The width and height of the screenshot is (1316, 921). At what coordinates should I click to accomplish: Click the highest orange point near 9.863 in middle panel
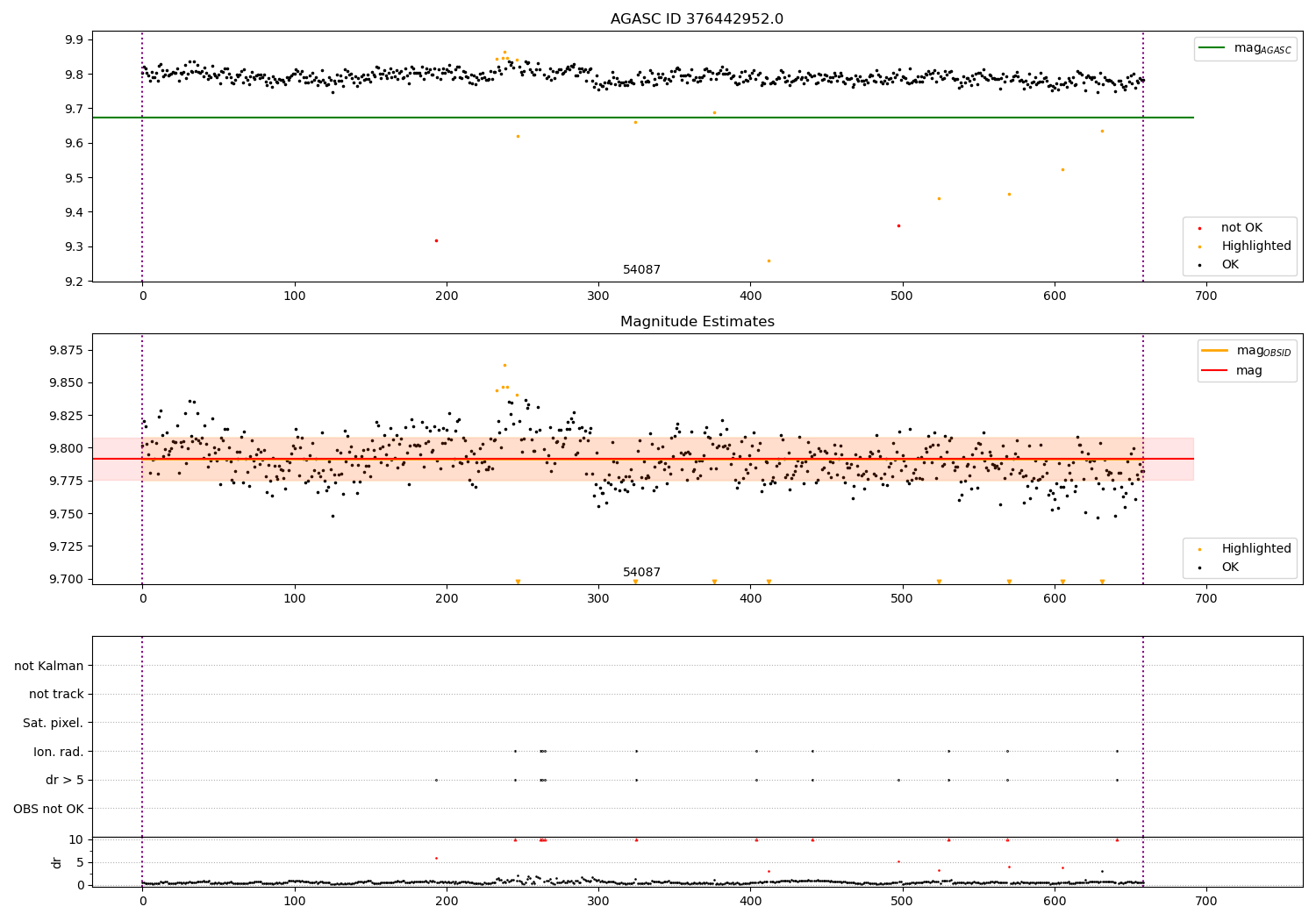point(504,365)
